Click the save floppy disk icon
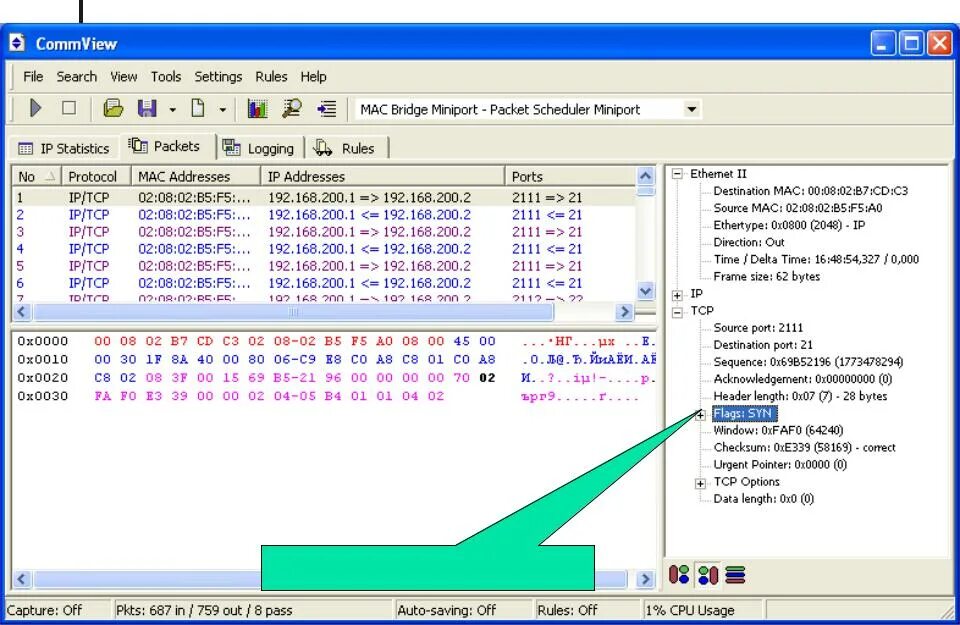Viewport: 960px width, 625px height. (147, 108)
